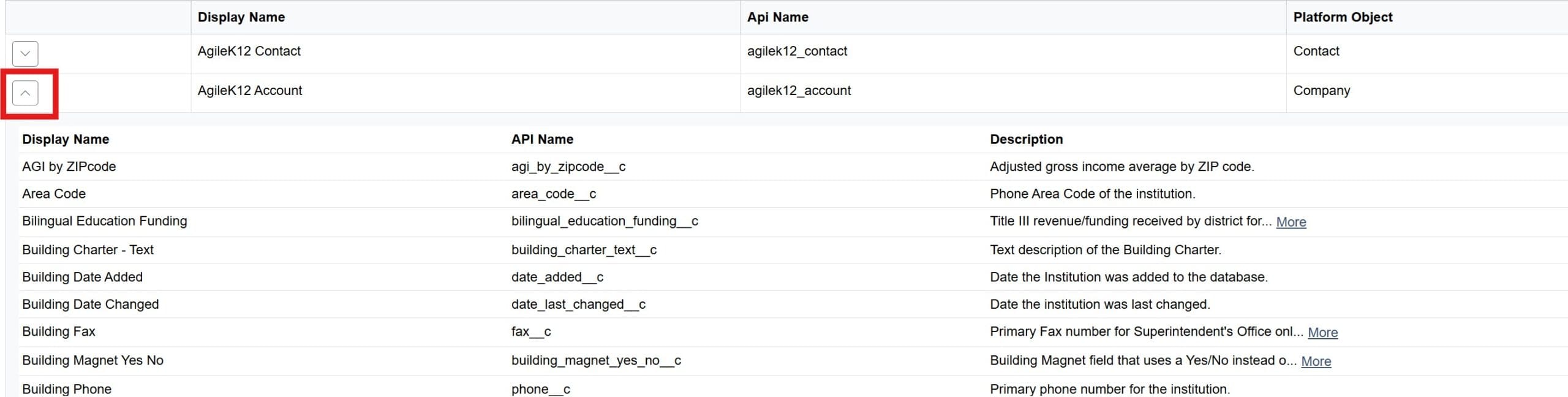Select the building_charter_text__c API name
This screenshot has width=1568, height=397.
point(584,249)
